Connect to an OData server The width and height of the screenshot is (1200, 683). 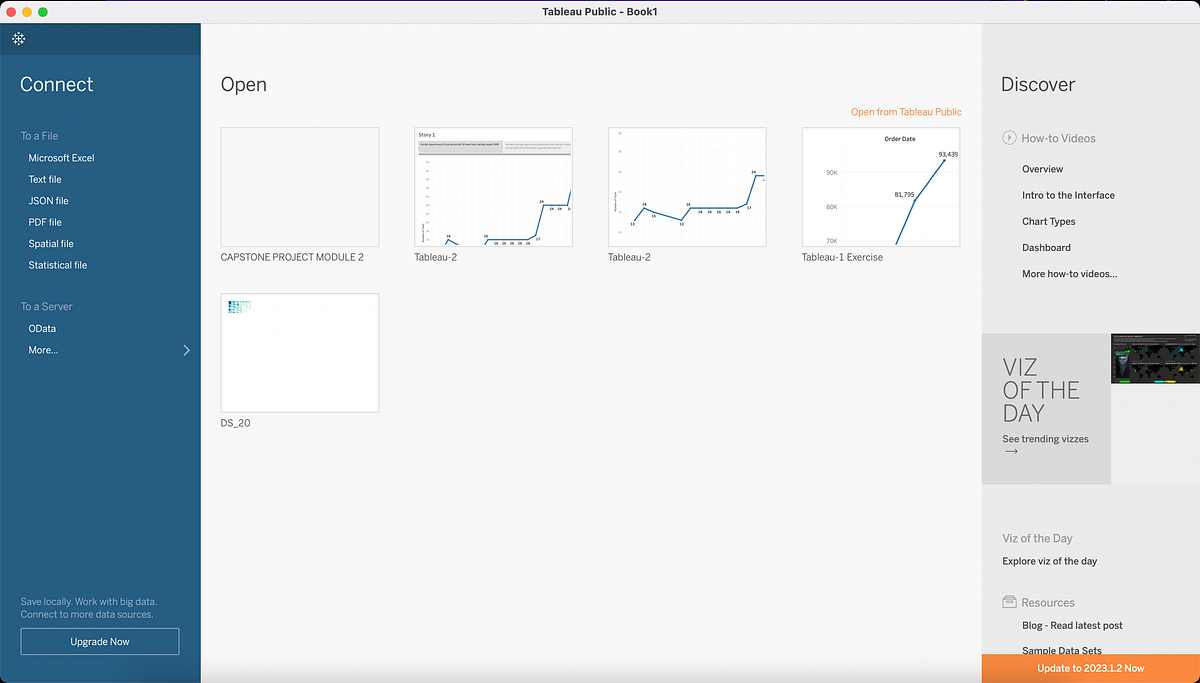click(42, 328)
